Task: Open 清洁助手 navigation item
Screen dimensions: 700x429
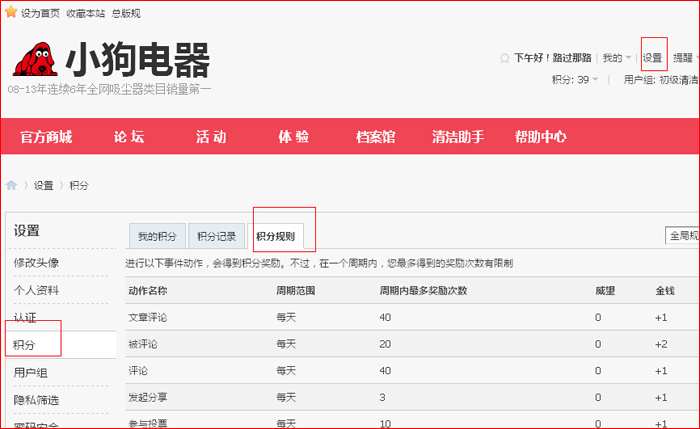Action: [x=458, y=137]
